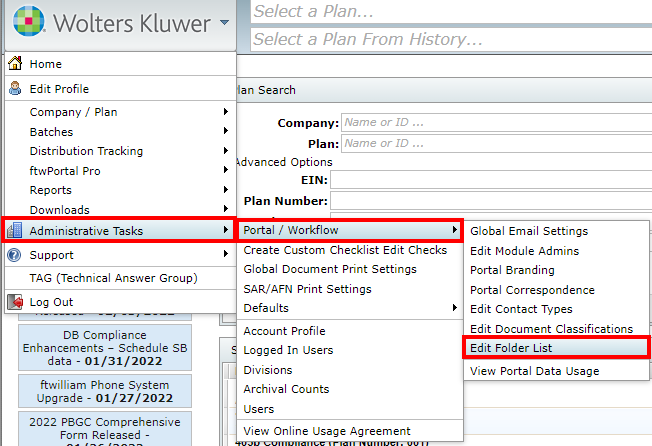Click the Support help icon

[15, 255]
